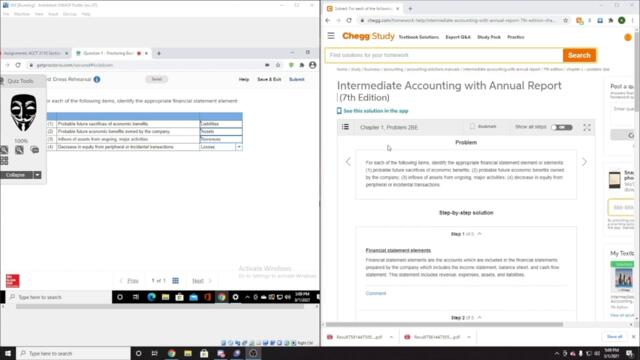Image resolution: width=640 pixels, height=360 pixels.
Task: Click the Quiz Tools magnifier zoom icon
Action: (x=19, y=150)
